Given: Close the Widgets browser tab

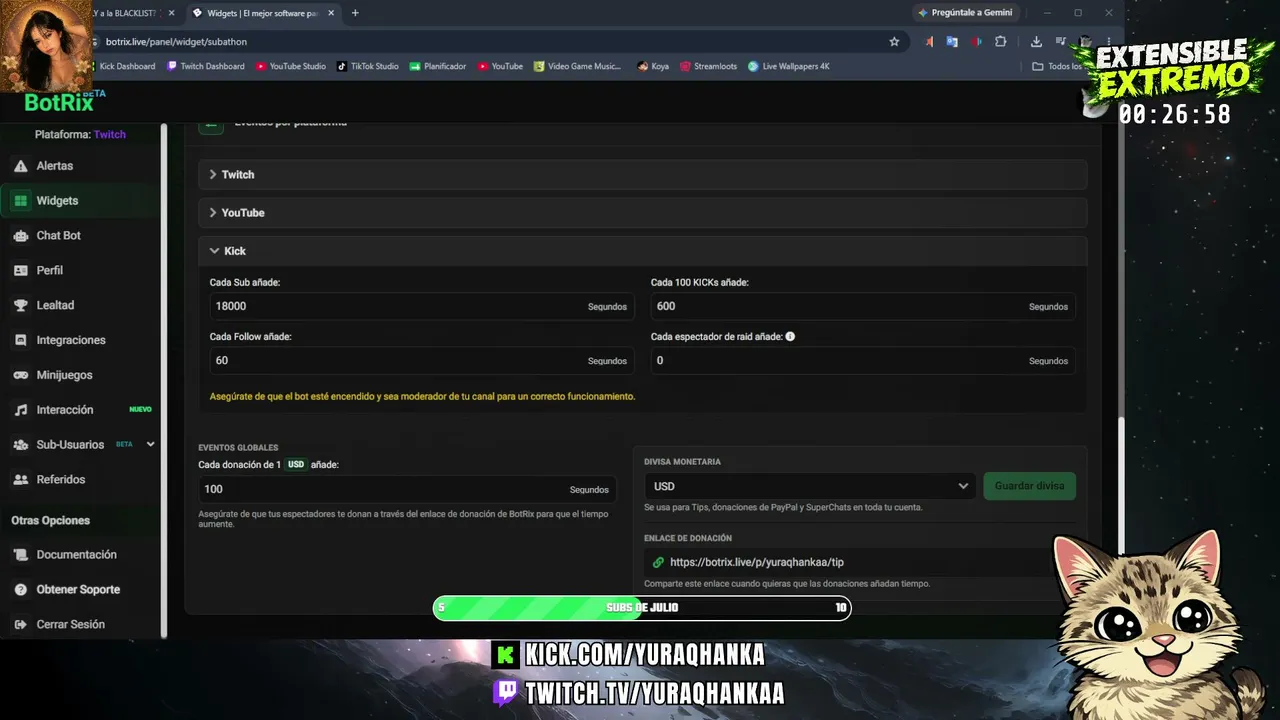Looking at the screenshot, I should (331, 13).
